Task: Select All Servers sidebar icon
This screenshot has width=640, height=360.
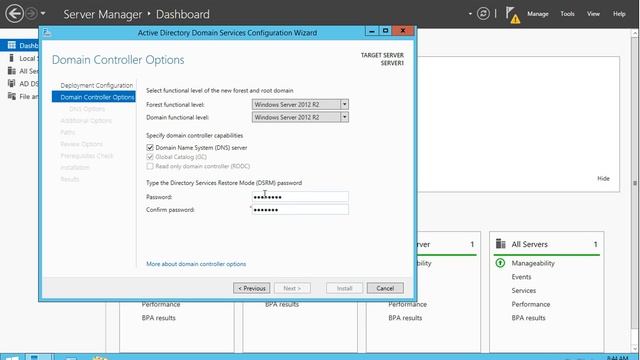Action: 12,71
